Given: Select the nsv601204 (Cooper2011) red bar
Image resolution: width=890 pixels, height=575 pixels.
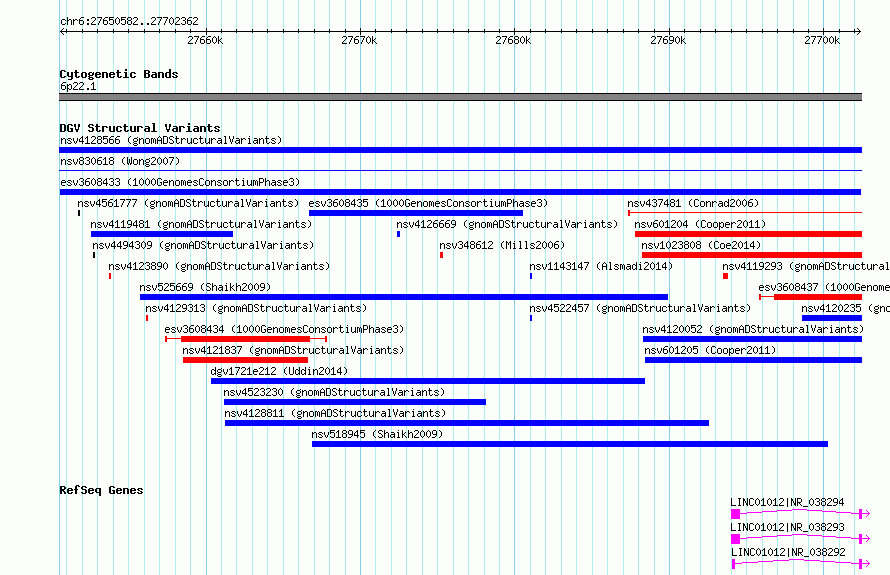Looking at the screenshot, I should click(748, 234).
